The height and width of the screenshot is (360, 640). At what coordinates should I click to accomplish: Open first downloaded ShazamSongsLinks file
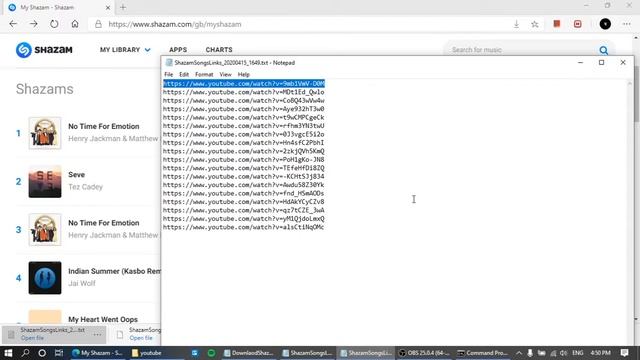click(32, 338)
